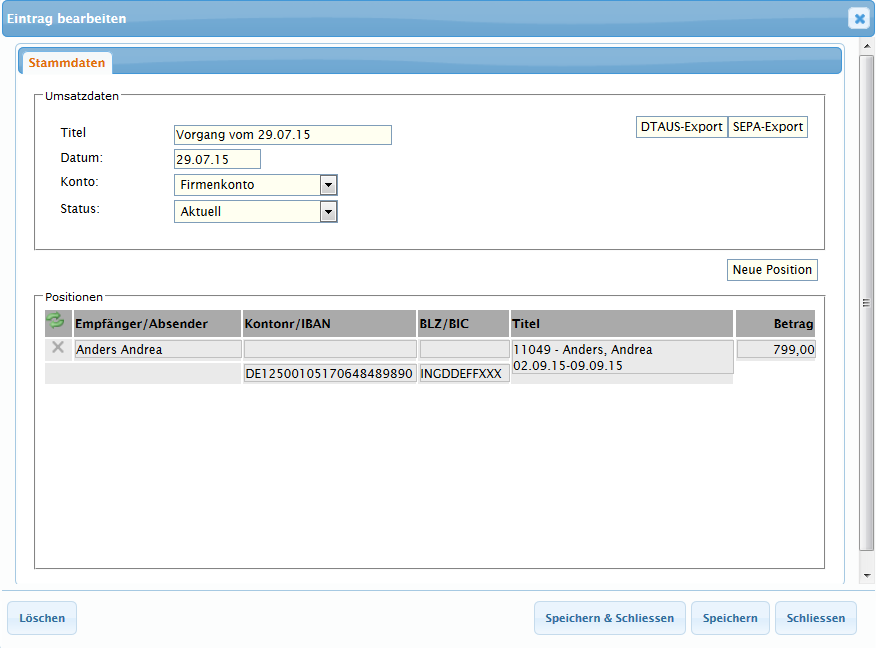Add a Neue Position
This screenshot has height=648, width=876.
coord(772,270)
